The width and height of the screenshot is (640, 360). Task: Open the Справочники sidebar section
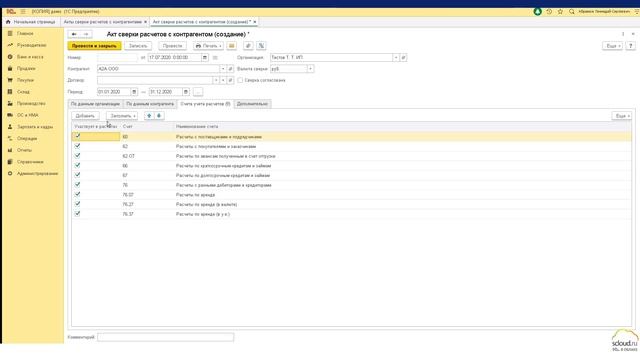30,162
